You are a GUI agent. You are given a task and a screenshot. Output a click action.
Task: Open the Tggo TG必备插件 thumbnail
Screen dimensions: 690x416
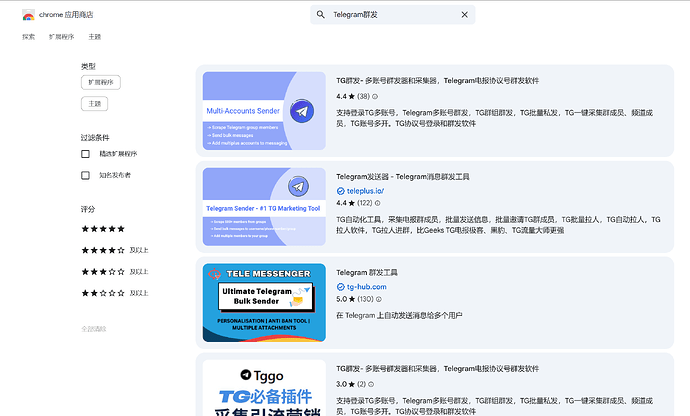(x=264, y=388)
